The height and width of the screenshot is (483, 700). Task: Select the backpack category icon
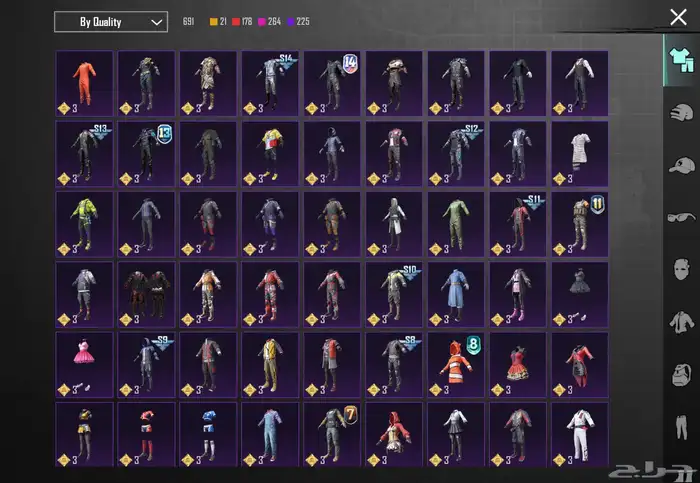[680, 374]
